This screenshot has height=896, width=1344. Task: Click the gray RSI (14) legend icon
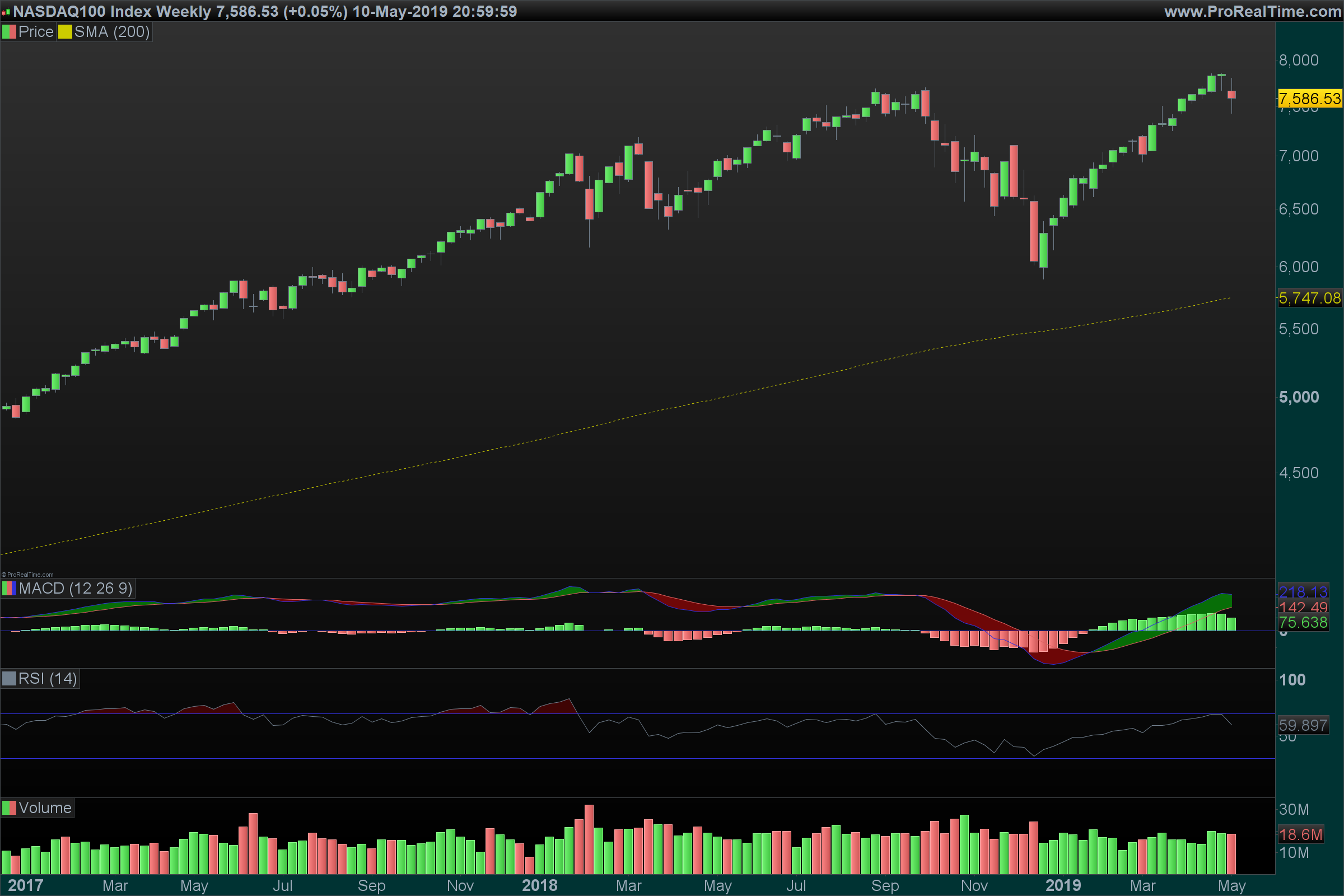(x=9, y=679)
